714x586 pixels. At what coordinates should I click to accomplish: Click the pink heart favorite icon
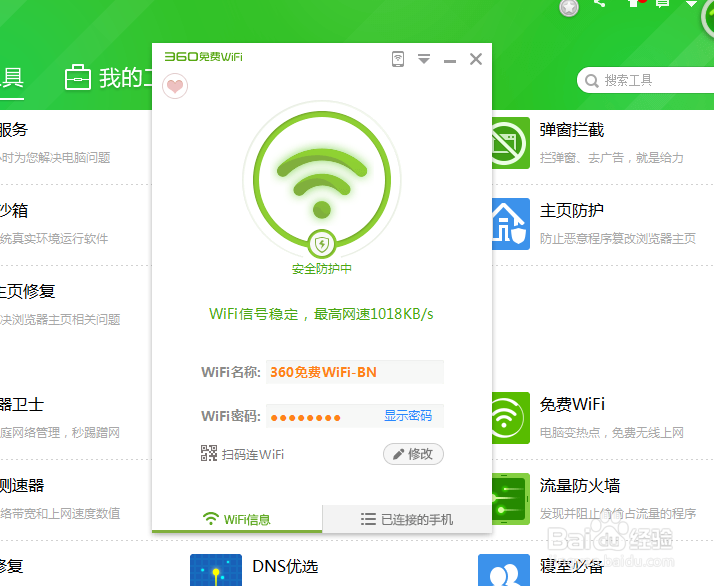tap(175, 86)
